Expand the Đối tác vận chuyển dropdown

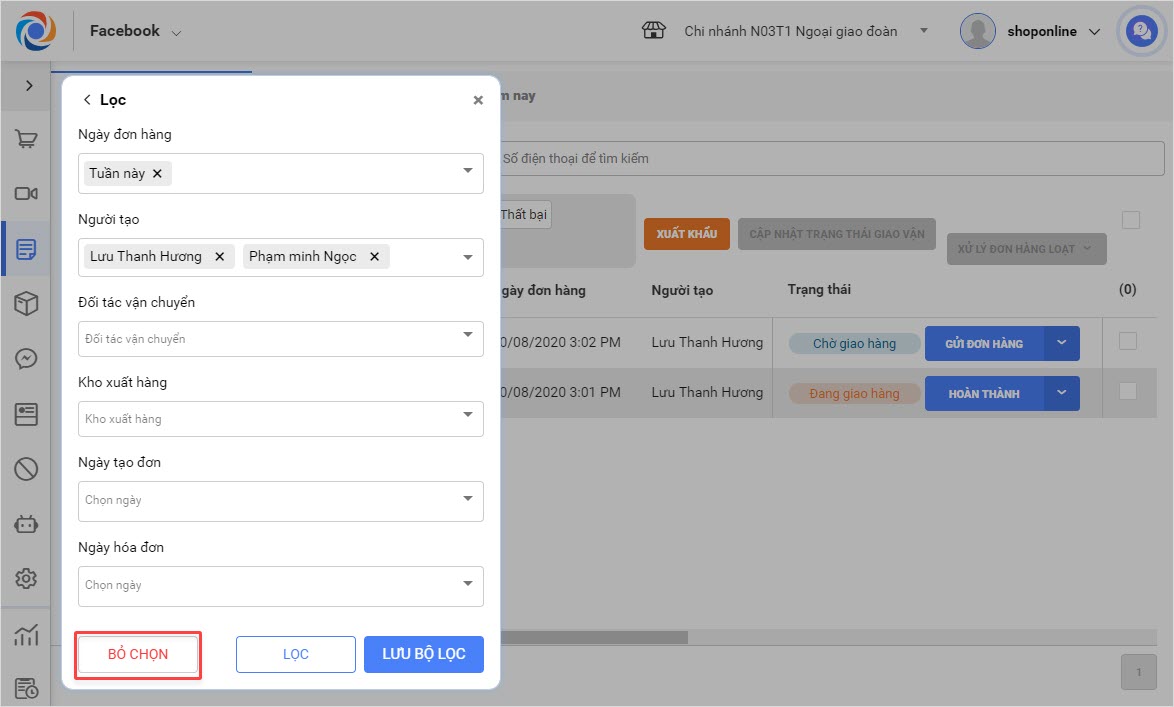[x=281, y=338]
